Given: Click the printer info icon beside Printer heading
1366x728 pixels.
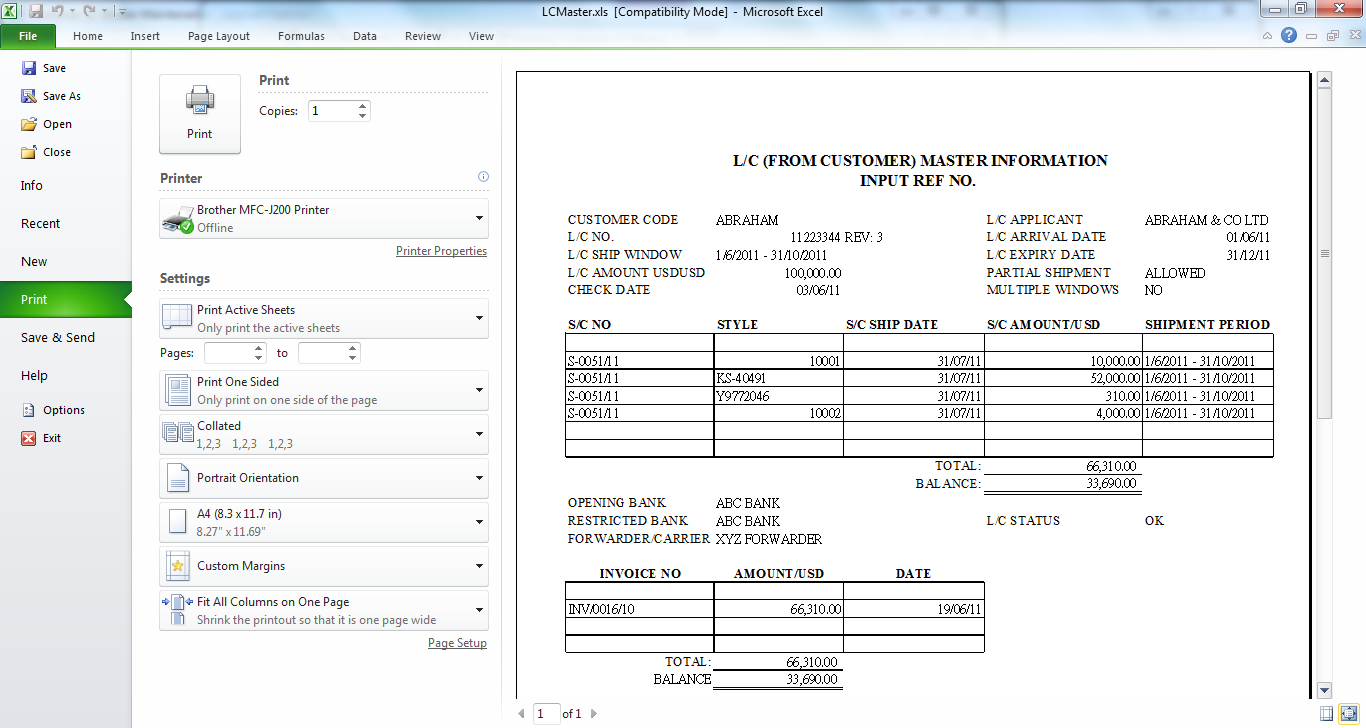Looking at the screenshot, I should (484, 177).
